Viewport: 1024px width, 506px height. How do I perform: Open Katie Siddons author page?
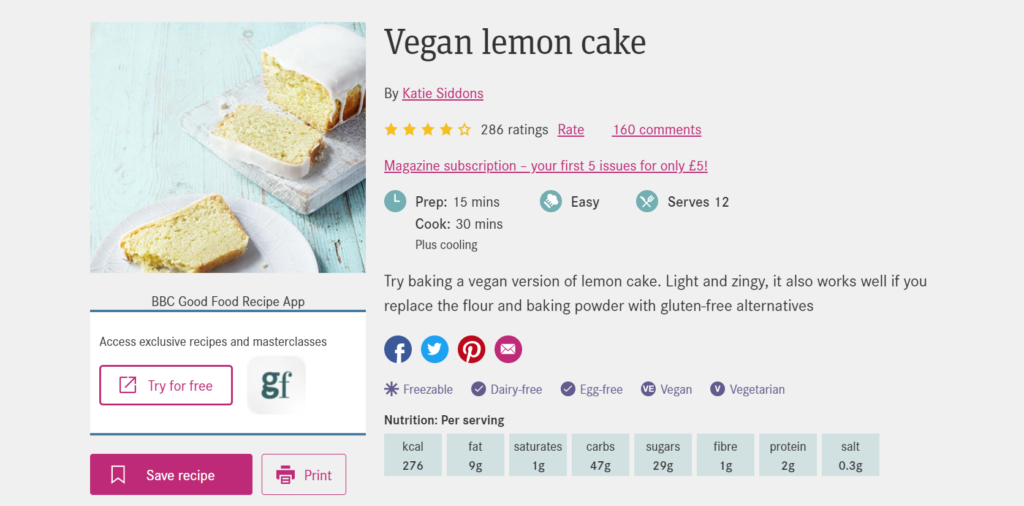[443, 93]
